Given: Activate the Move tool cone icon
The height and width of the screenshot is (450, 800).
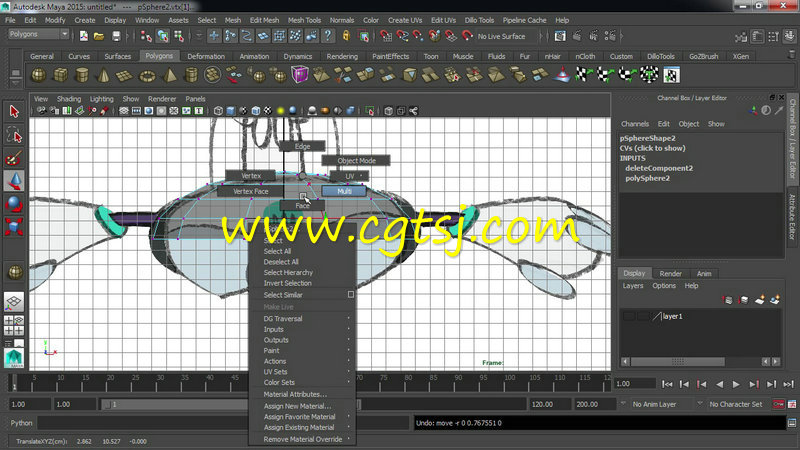Looking at the screenshot, I should coord(14,181).
